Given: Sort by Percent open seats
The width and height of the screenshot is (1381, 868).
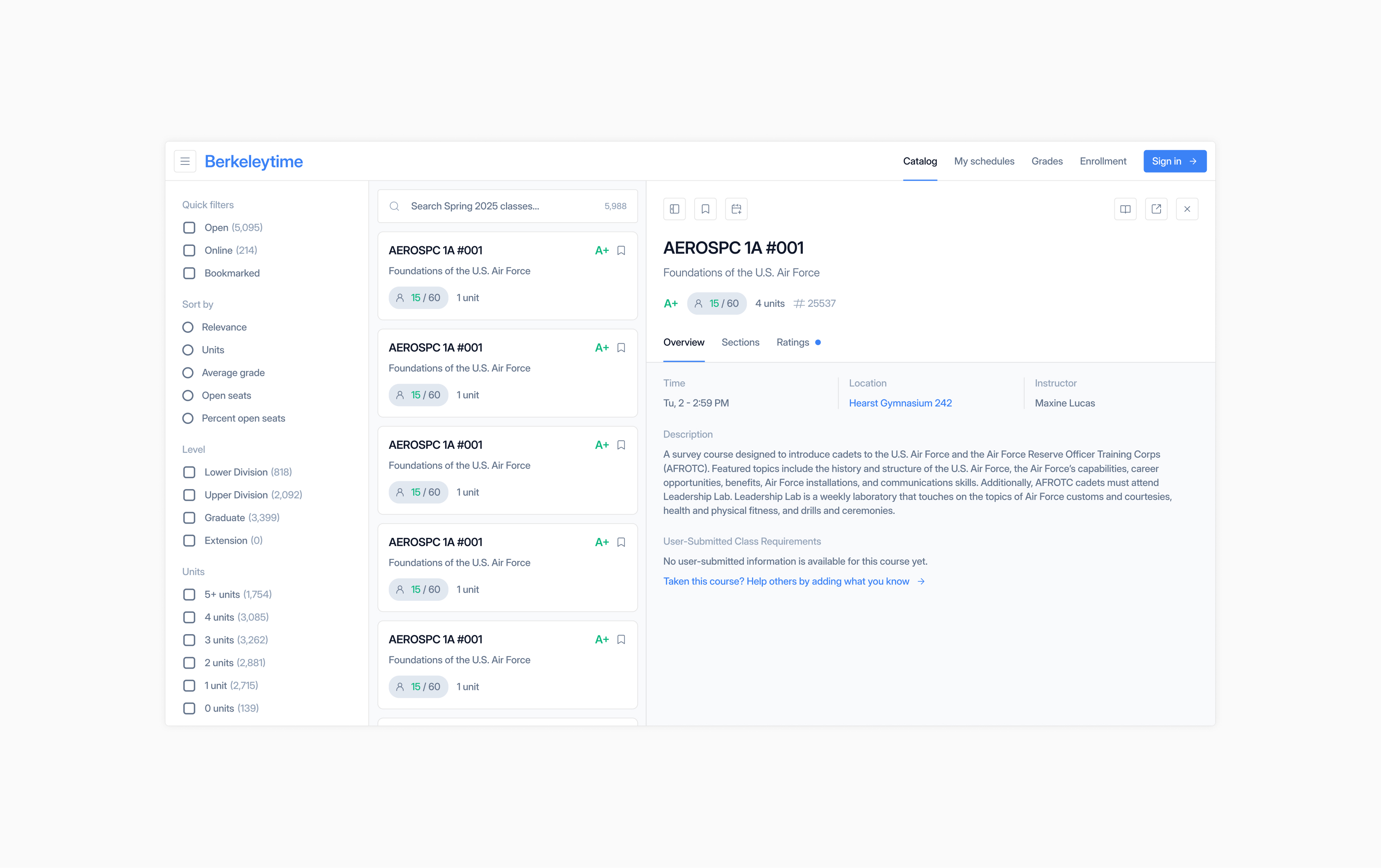Looking at the screenshot, I should click(x=187, y=418).
